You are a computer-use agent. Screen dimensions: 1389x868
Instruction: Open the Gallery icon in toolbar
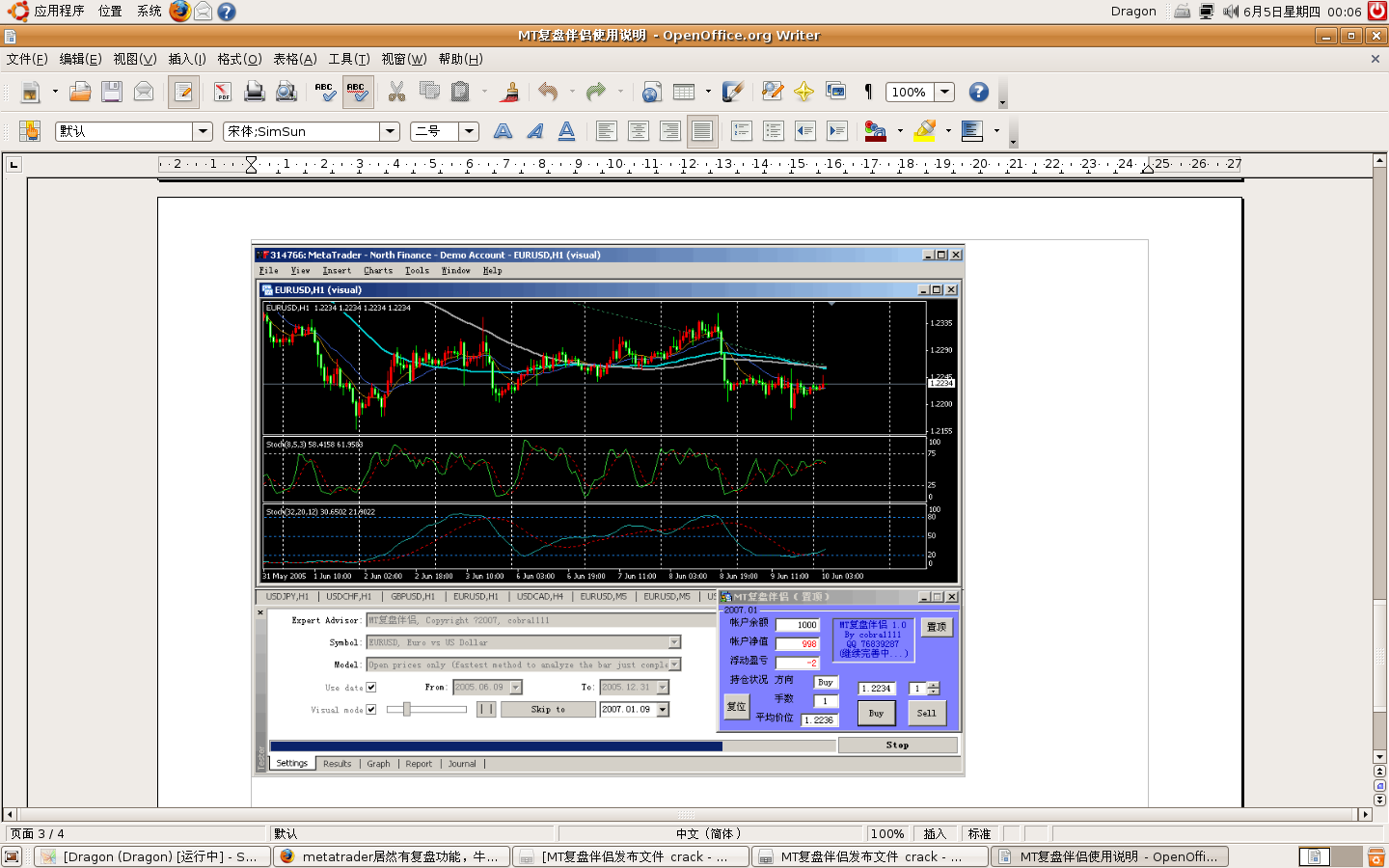pyautogui.click(x=835, y=92)
